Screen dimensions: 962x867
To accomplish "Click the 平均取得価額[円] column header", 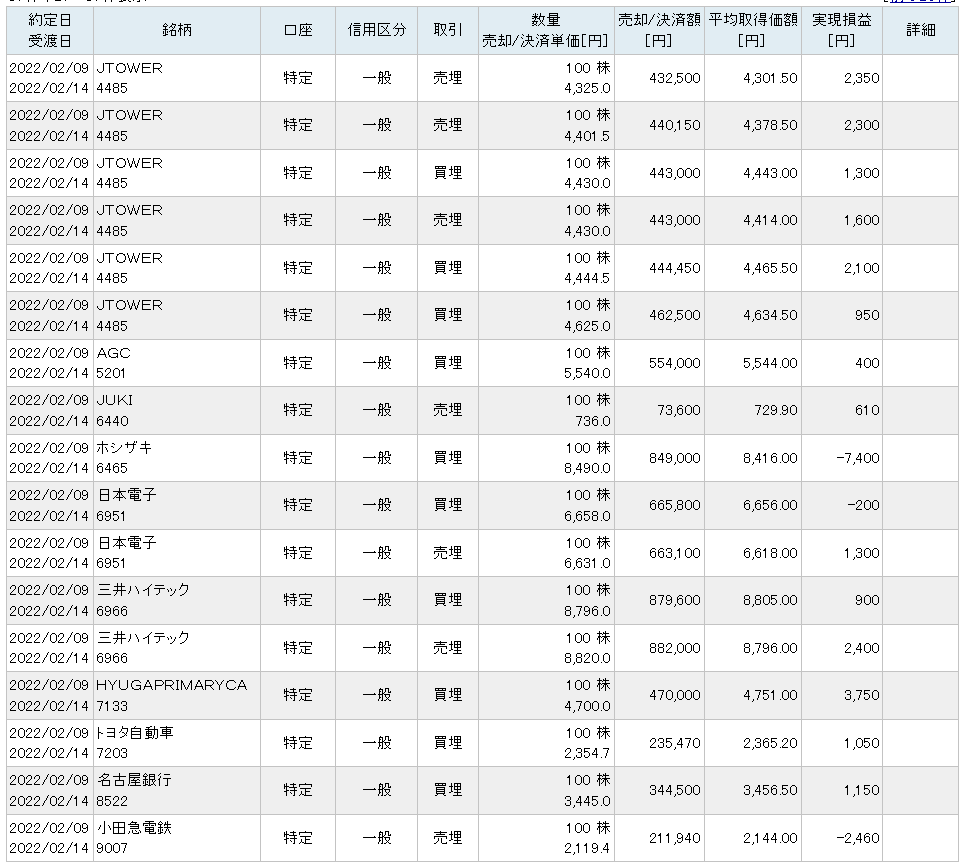I will tap(753, 30).
